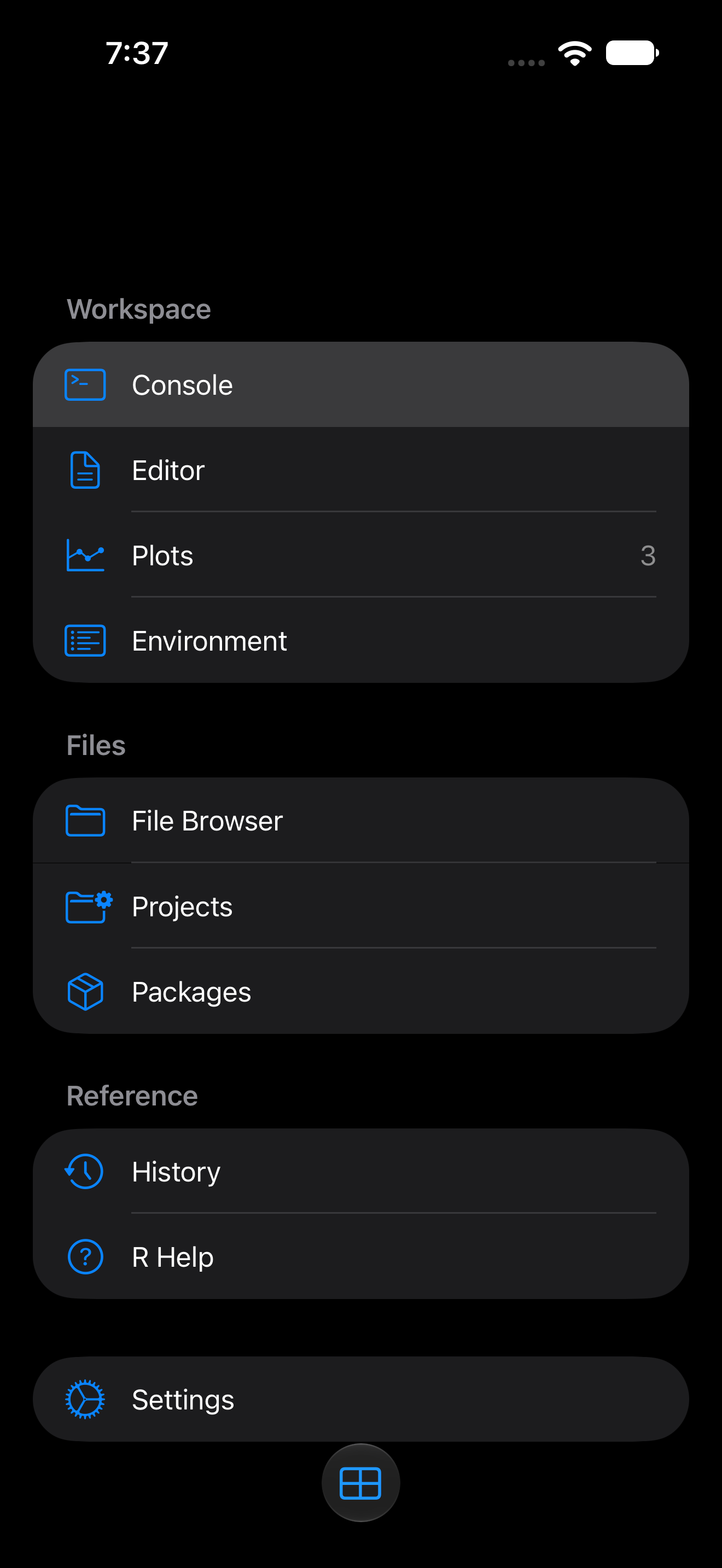
Task: Open the File Browser entry
Action: (361, 821)
